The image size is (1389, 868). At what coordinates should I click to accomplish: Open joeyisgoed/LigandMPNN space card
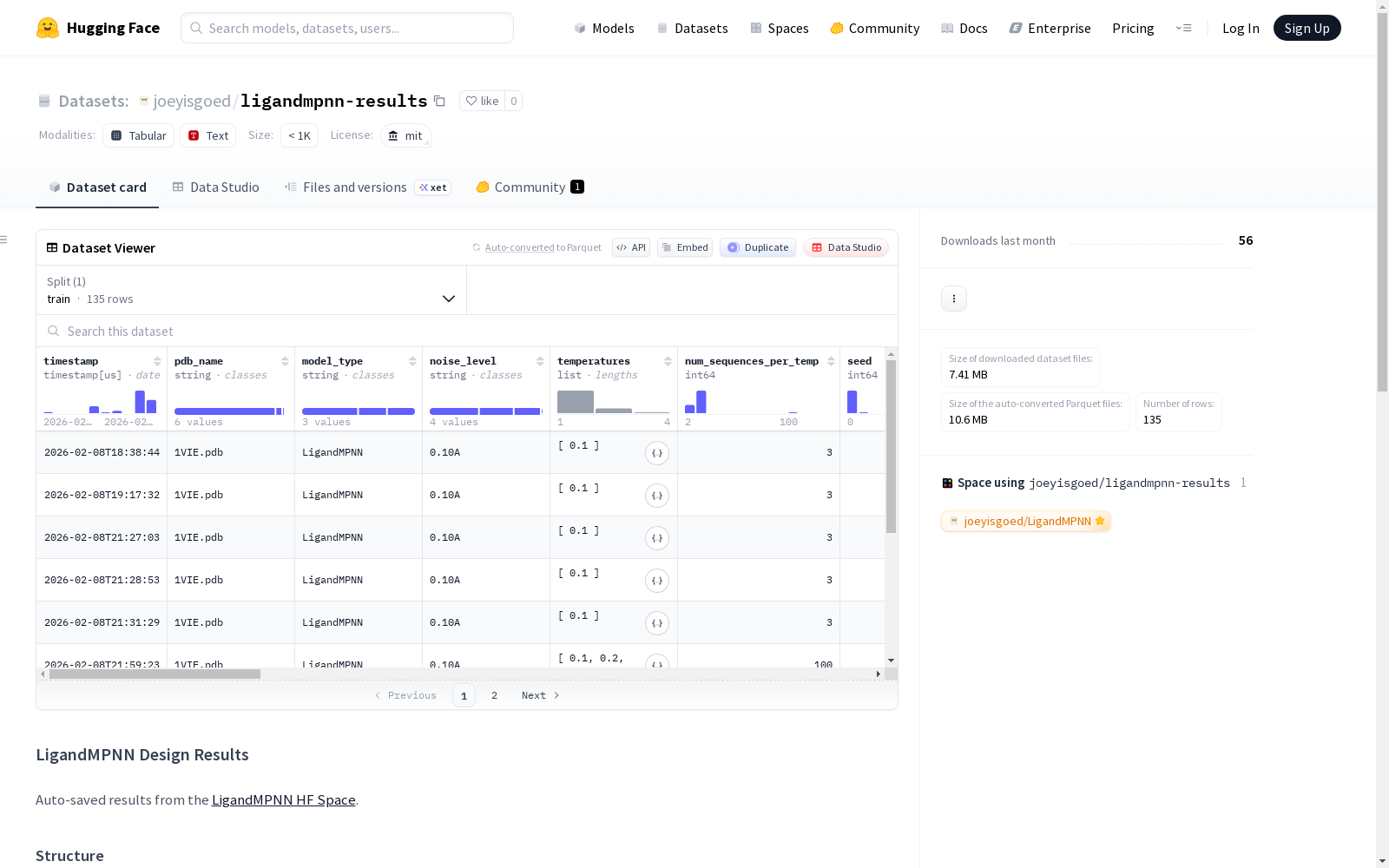[1026, 521]
